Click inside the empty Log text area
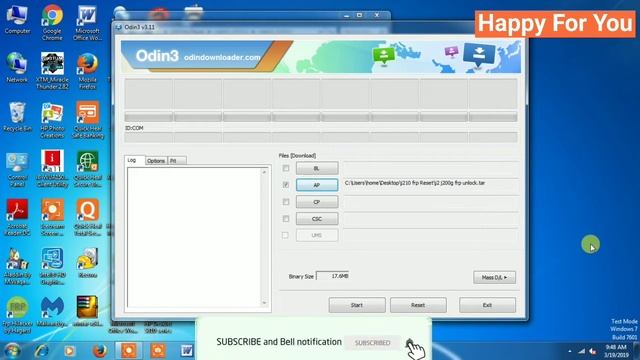Viewport: 640px width, 360px height. coord(194,238)
